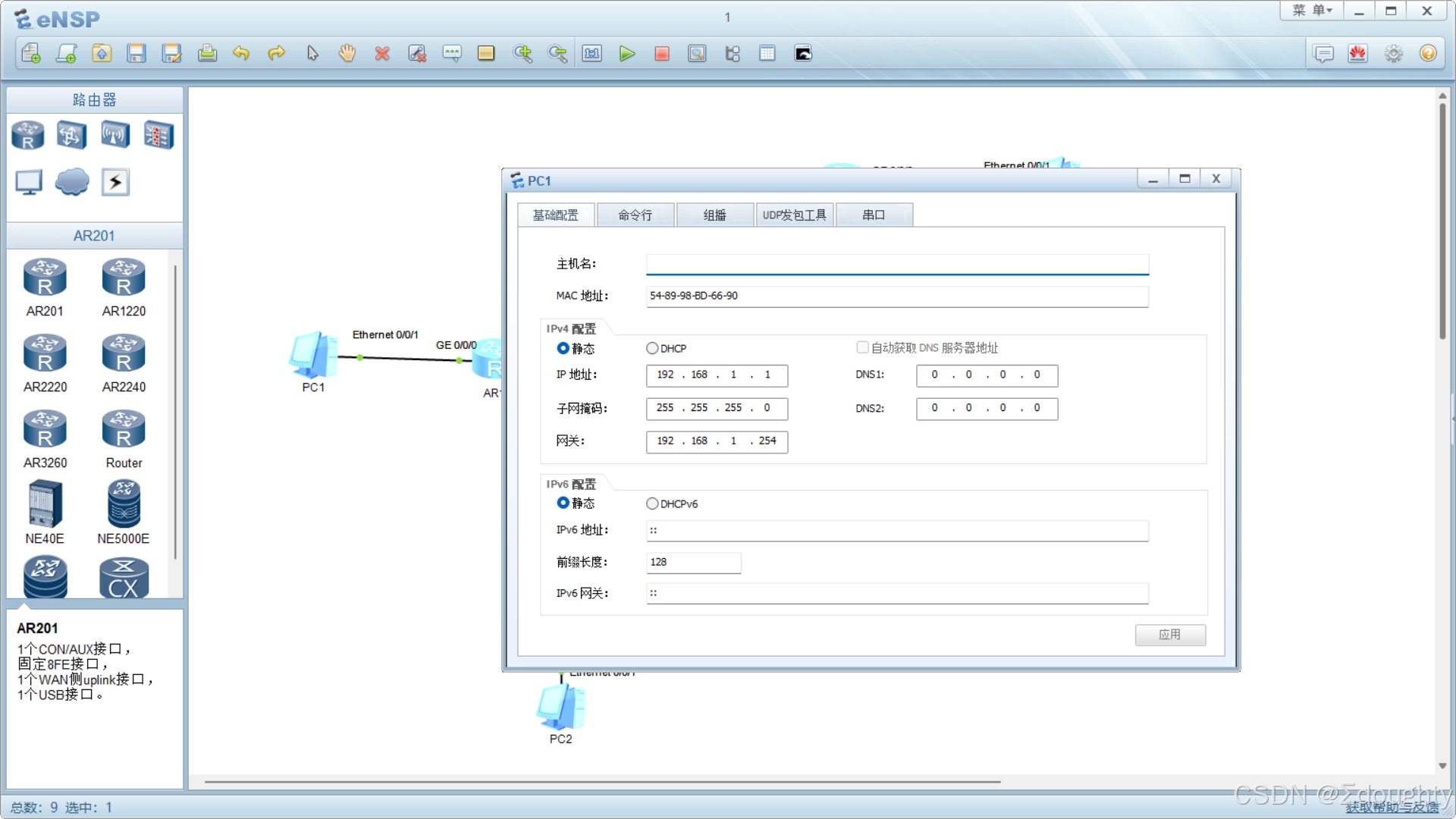Select the firewall category icon
This screenshot has width=1456, height=819.
pyautogui.click(x=158, y=135)
